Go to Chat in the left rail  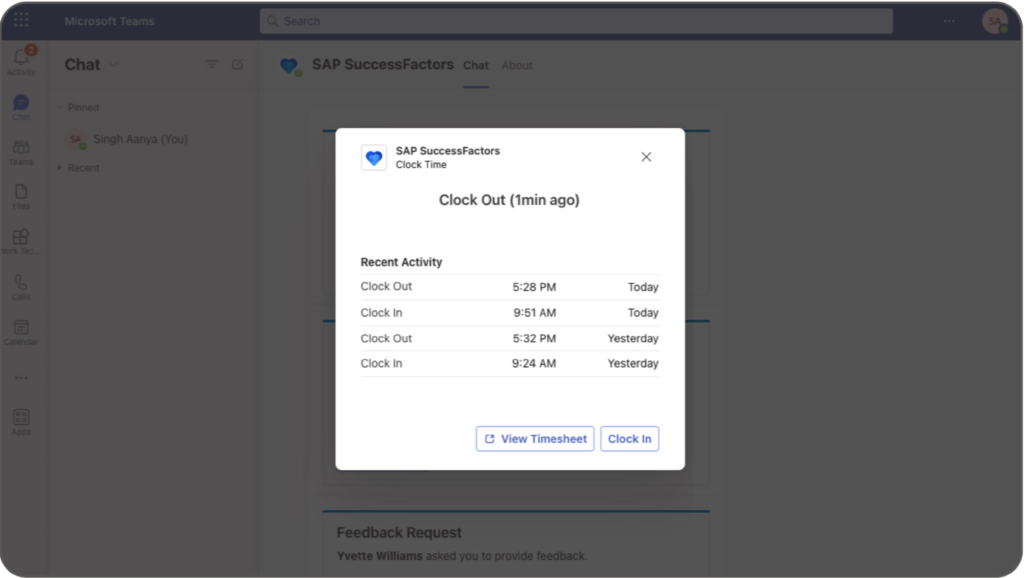21,107
